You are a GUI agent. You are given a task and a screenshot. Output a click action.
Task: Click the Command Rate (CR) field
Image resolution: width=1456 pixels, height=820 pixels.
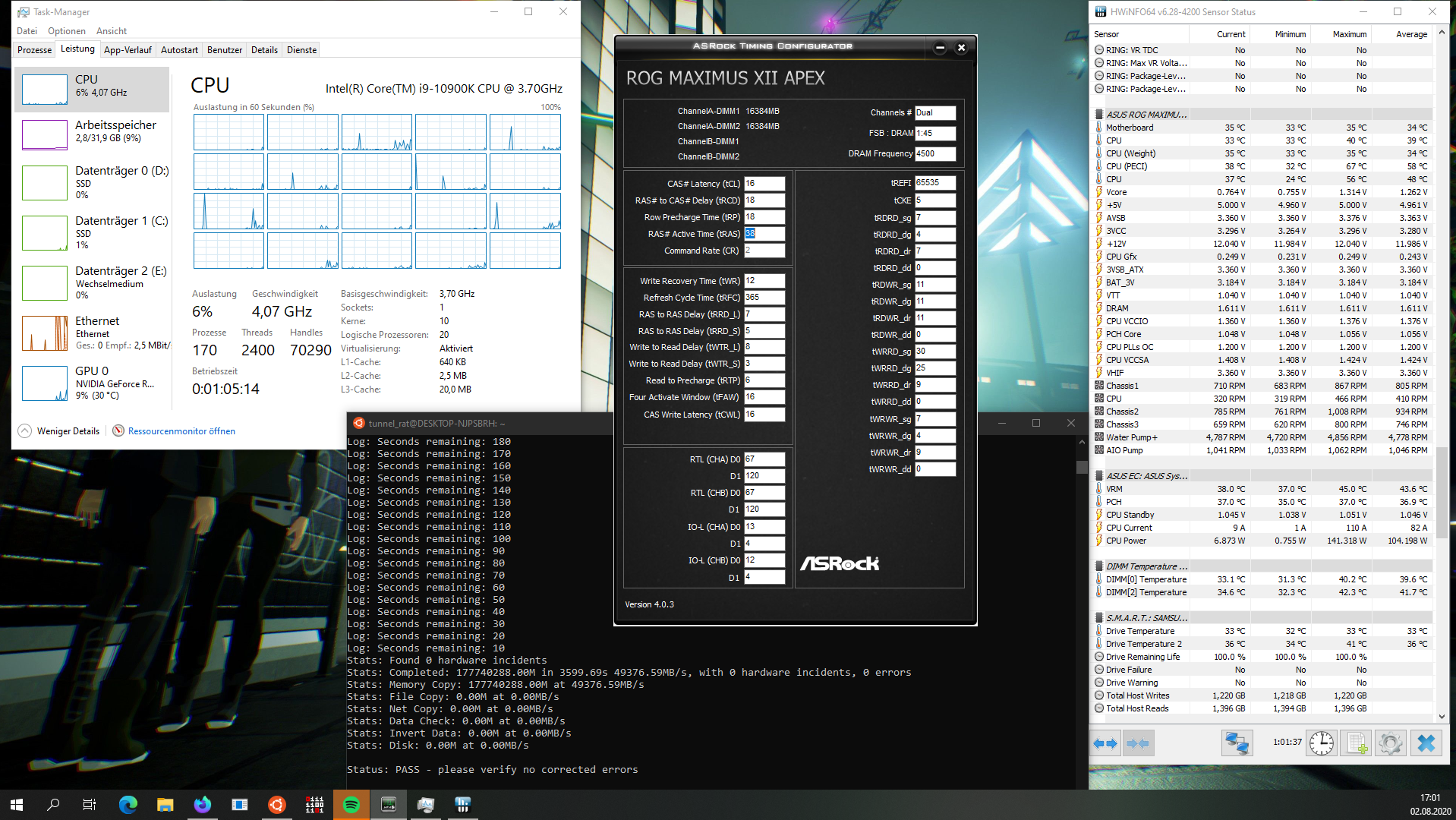[764, 251]
